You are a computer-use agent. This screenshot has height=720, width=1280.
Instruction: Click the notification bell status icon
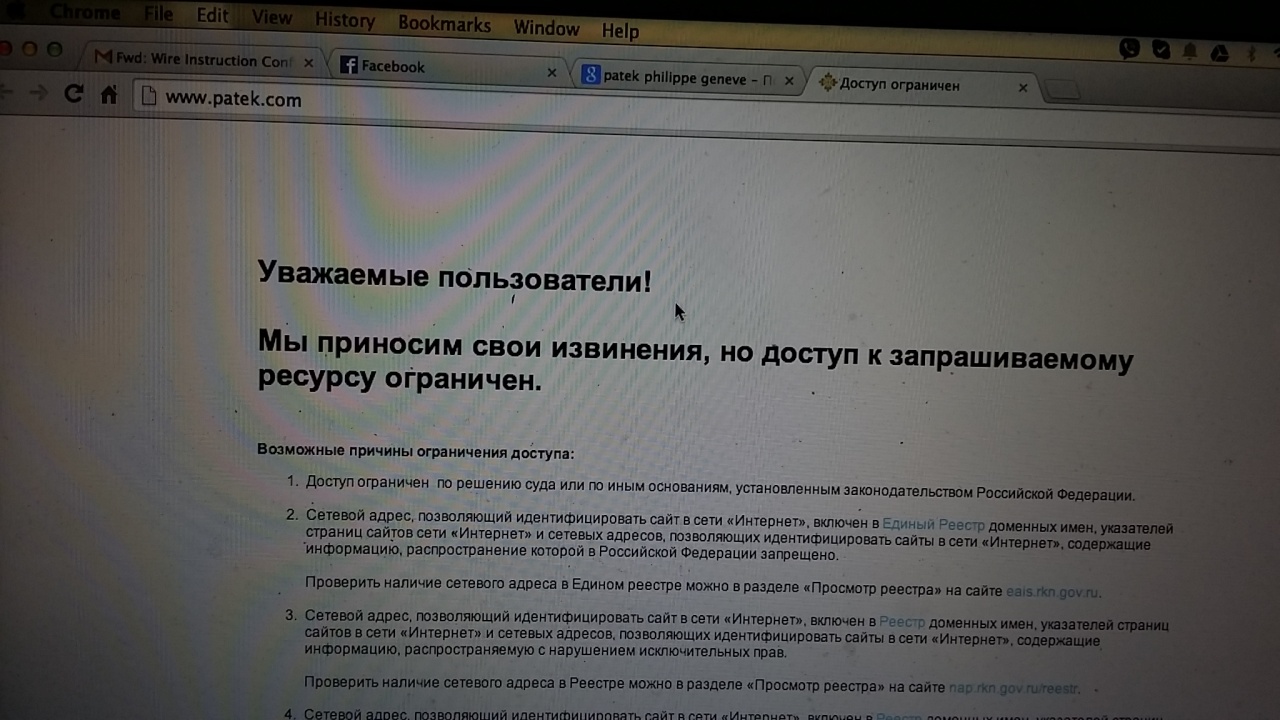tap(1190, 50)
